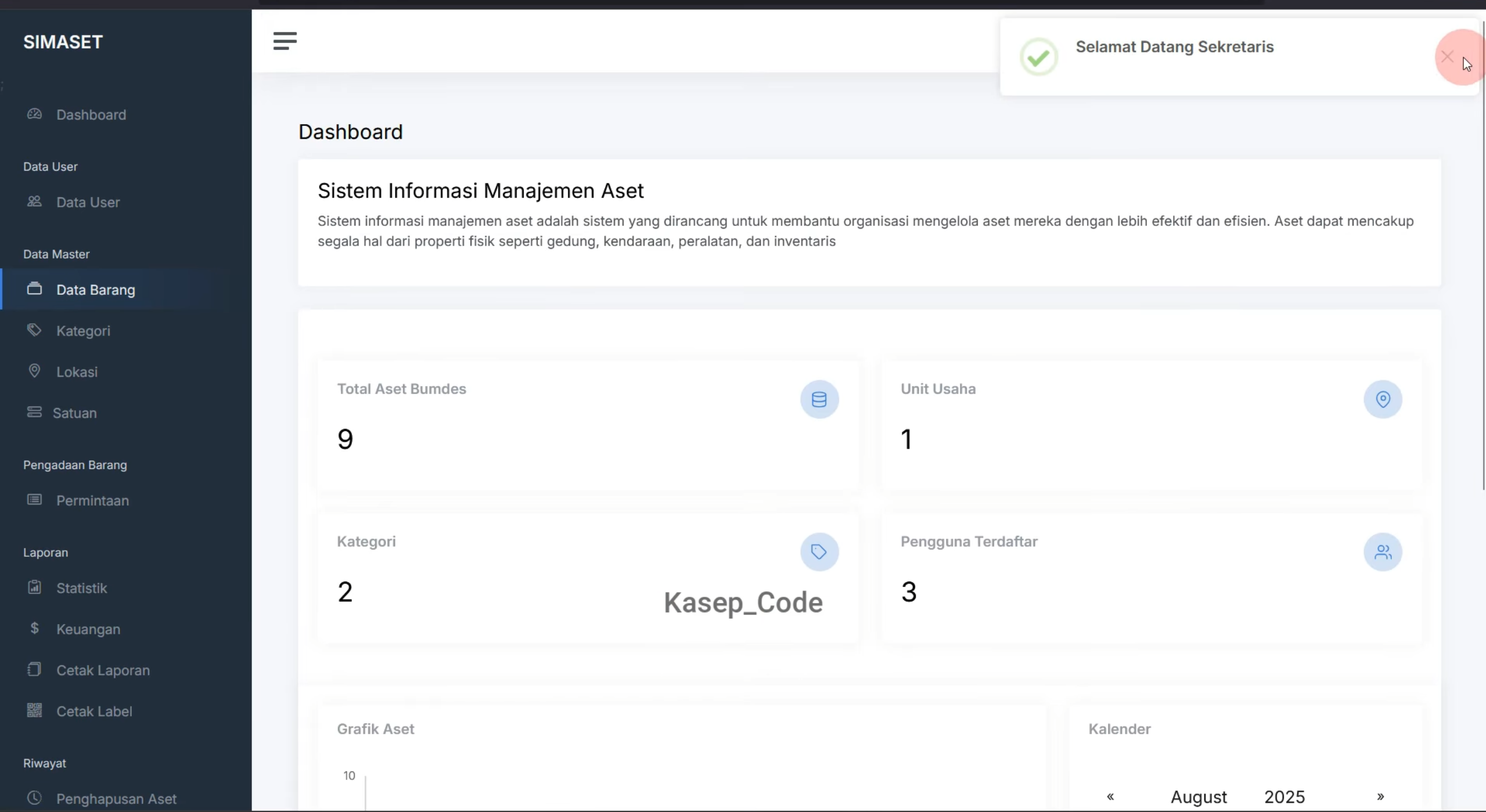The width and height of the screenshot is (1486, 812).
Task: Click users icon on Pengguna Terdaftar card
Action: pyautogui.click(x=1383, y=552)
